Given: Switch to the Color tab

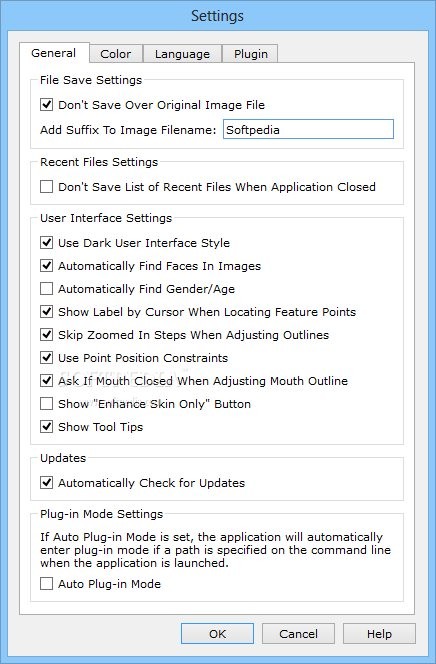Looking at the screenshot, I should pos(116,54).
